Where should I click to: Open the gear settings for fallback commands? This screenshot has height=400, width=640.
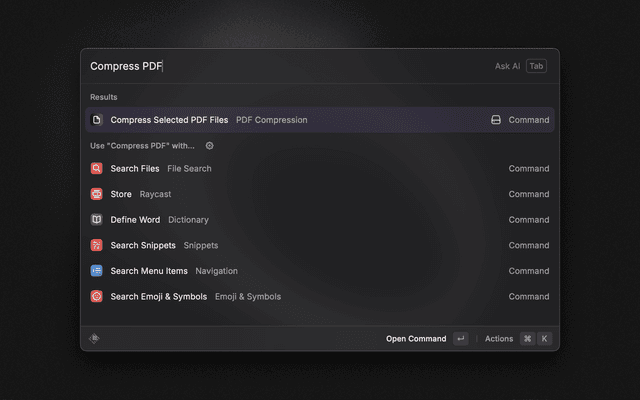[x=209, y=146]
